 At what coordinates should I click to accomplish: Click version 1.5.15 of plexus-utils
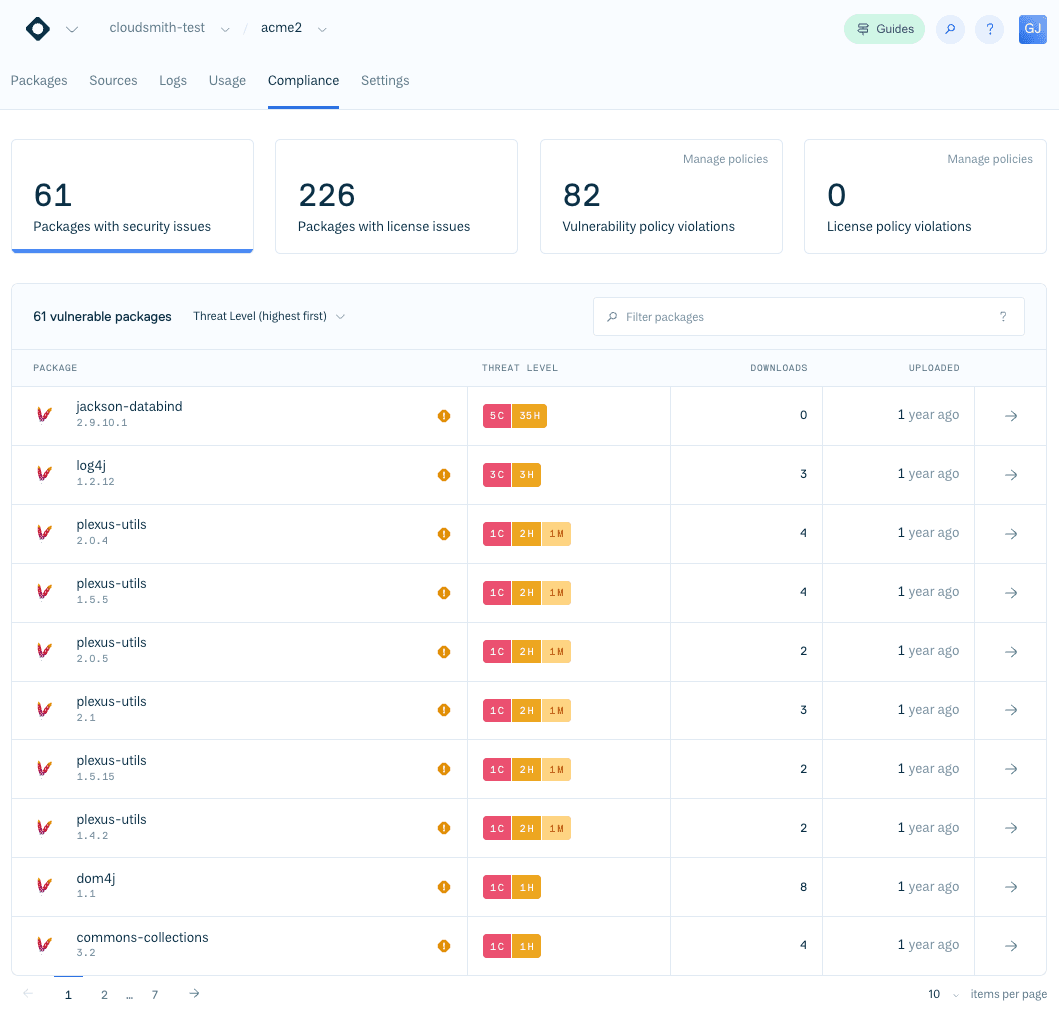95,777
